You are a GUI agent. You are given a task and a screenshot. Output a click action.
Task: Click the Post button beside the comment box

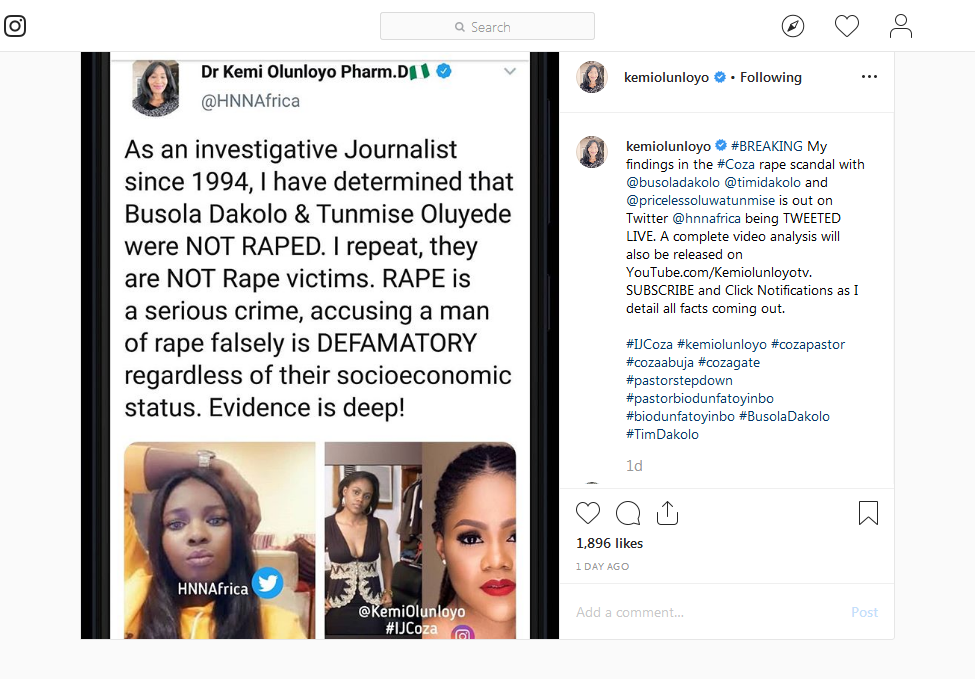[x=864, y=611]
